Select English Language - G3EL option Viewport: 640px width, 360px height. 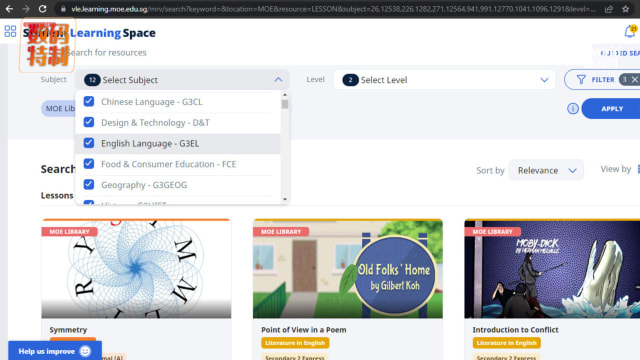(178, 144)
